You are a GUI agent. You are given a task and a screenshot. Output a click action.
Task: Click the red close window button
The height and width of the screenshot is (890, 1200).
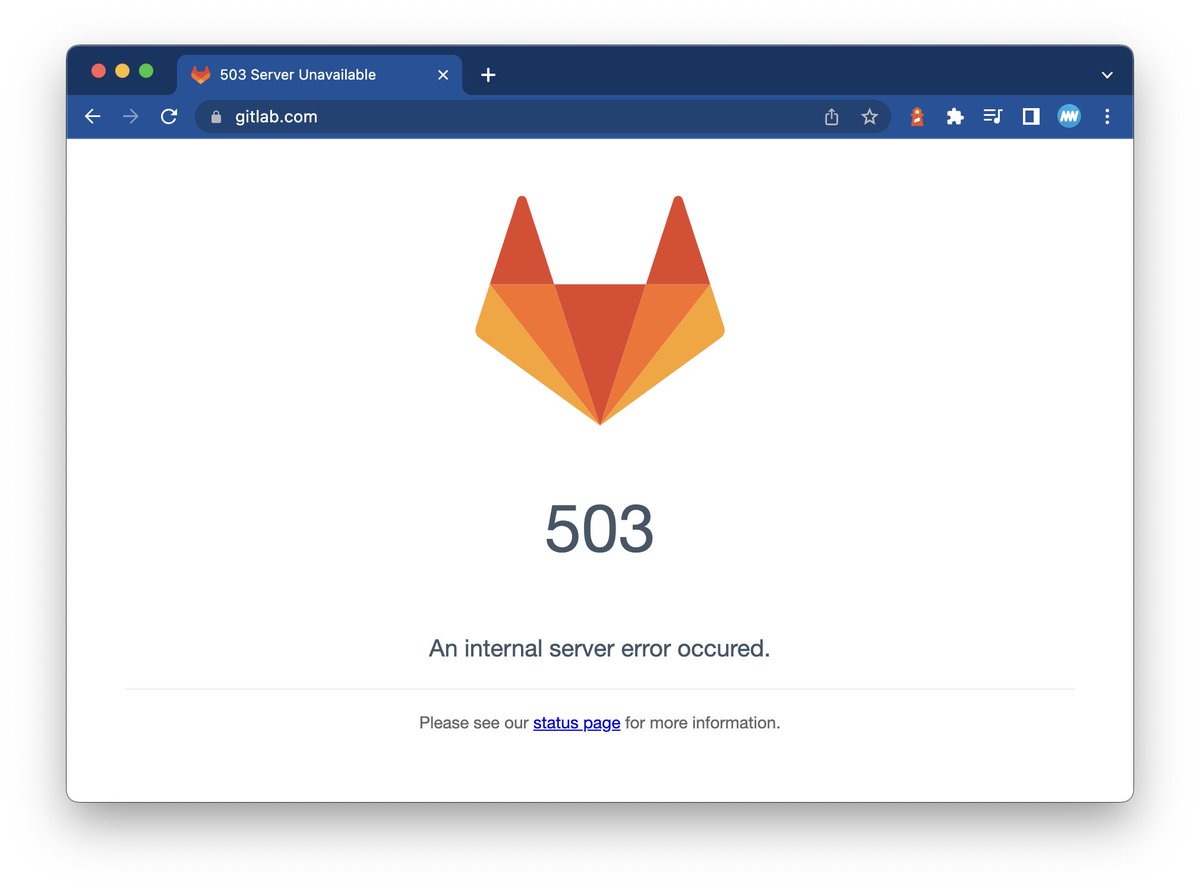coord(98,71)
